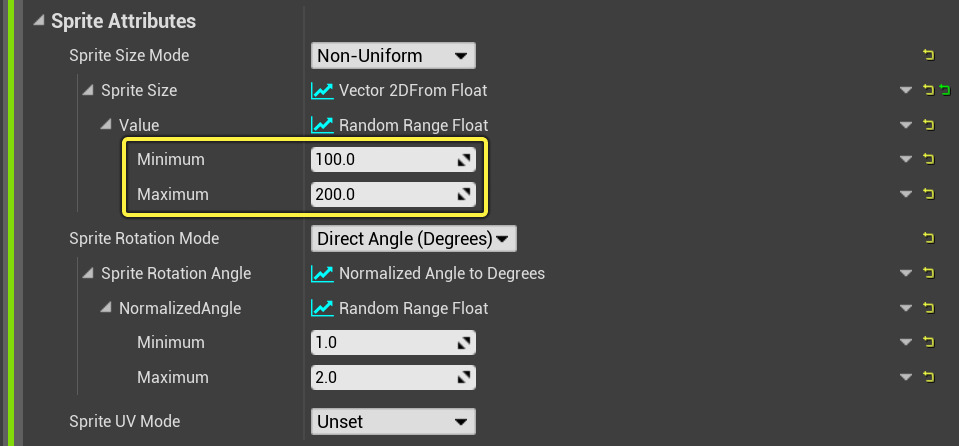Reset Sprite Size Minimum value to default
This screenshot has height=446, width=959.
(928, 159)
